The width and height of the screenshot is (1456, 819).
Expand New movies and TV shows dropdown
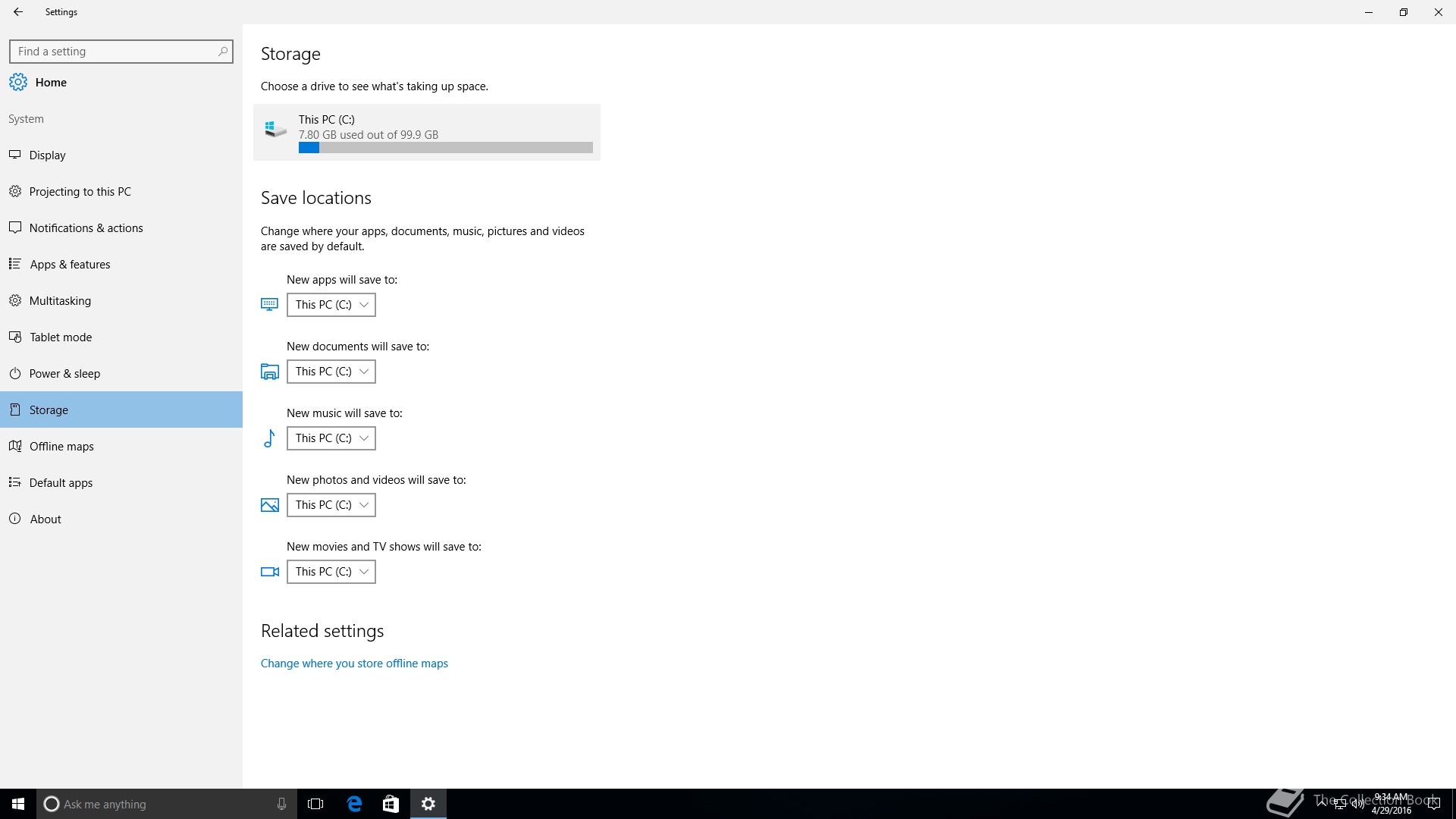pyautogui.click(x=331, y=572)
